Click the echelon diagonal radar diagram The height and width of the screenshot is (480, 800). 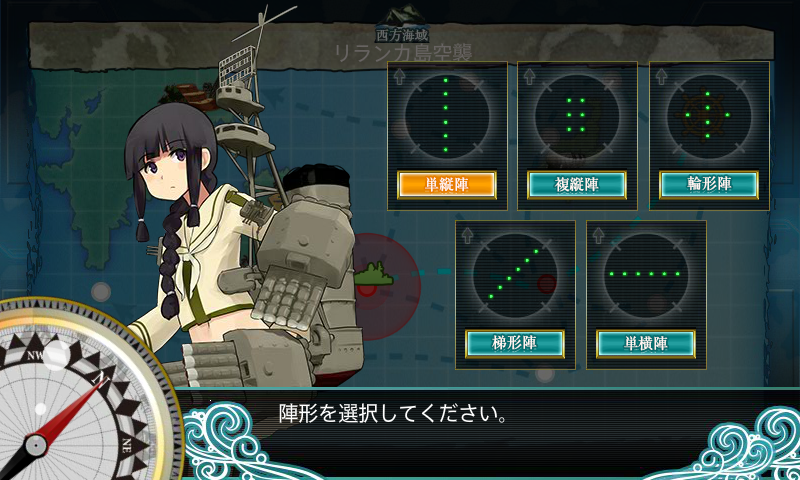pyautogui.click(x=515, y=275)
